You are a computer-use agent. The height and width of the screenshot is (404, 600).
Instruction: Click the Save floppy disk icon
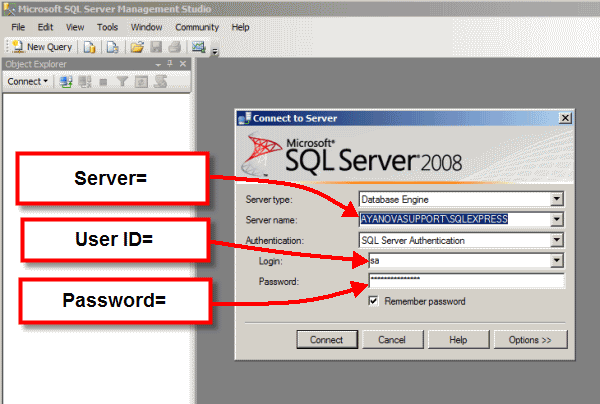pos(156,47)
